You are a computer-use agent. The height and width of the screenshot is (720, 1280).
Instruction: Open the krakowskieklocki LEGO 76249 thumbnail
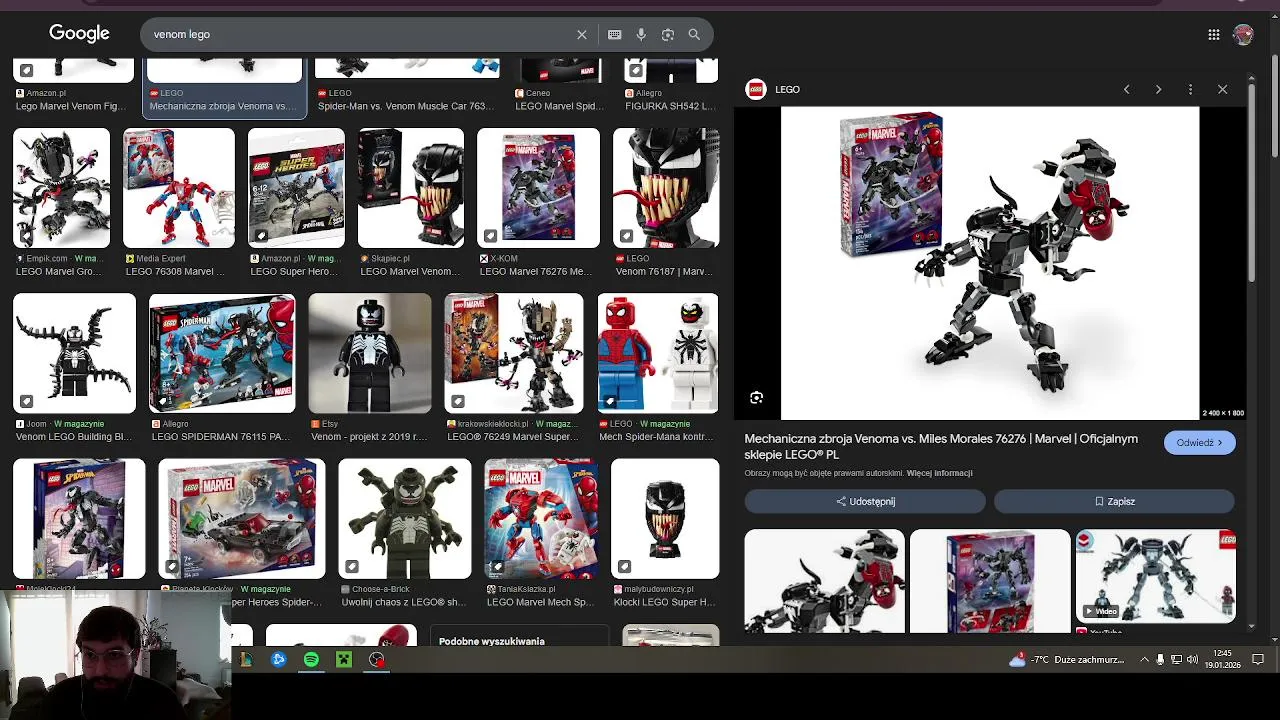[514, 353]
